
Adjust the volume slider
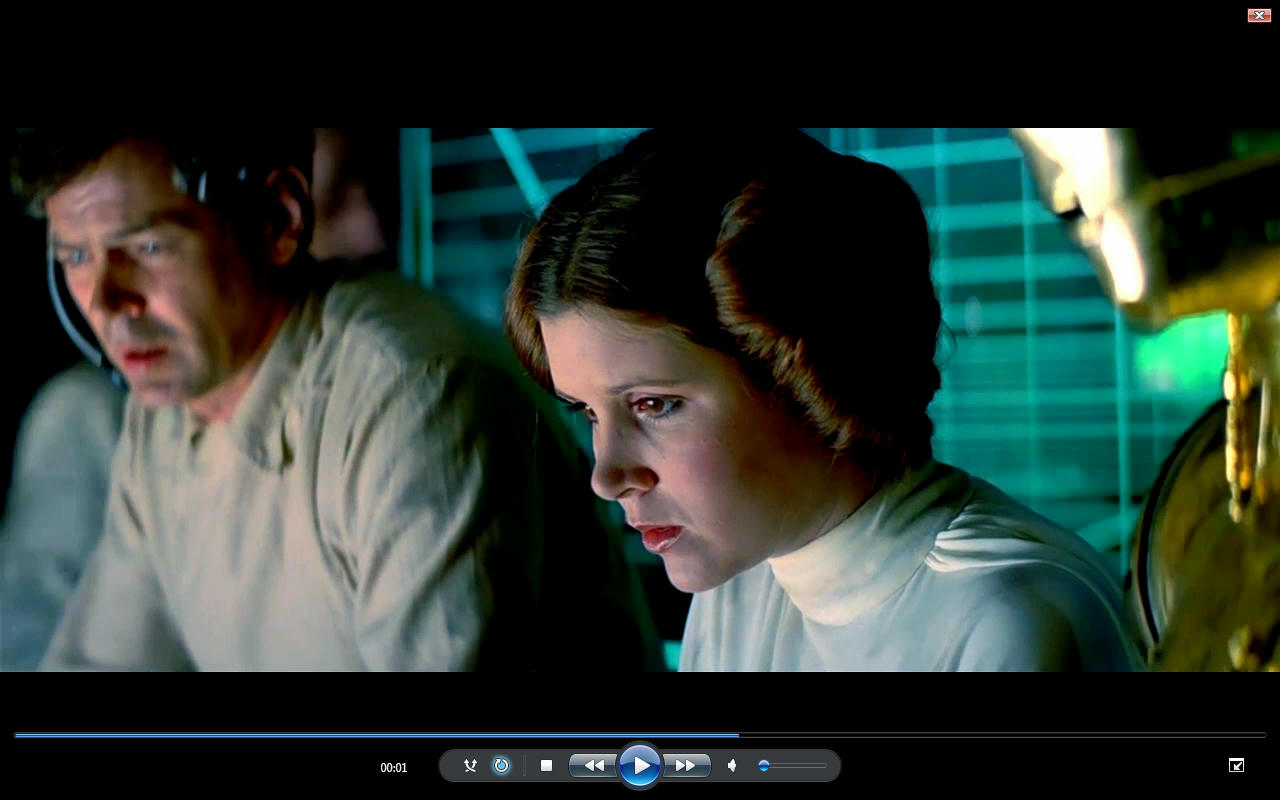point(792,766)
